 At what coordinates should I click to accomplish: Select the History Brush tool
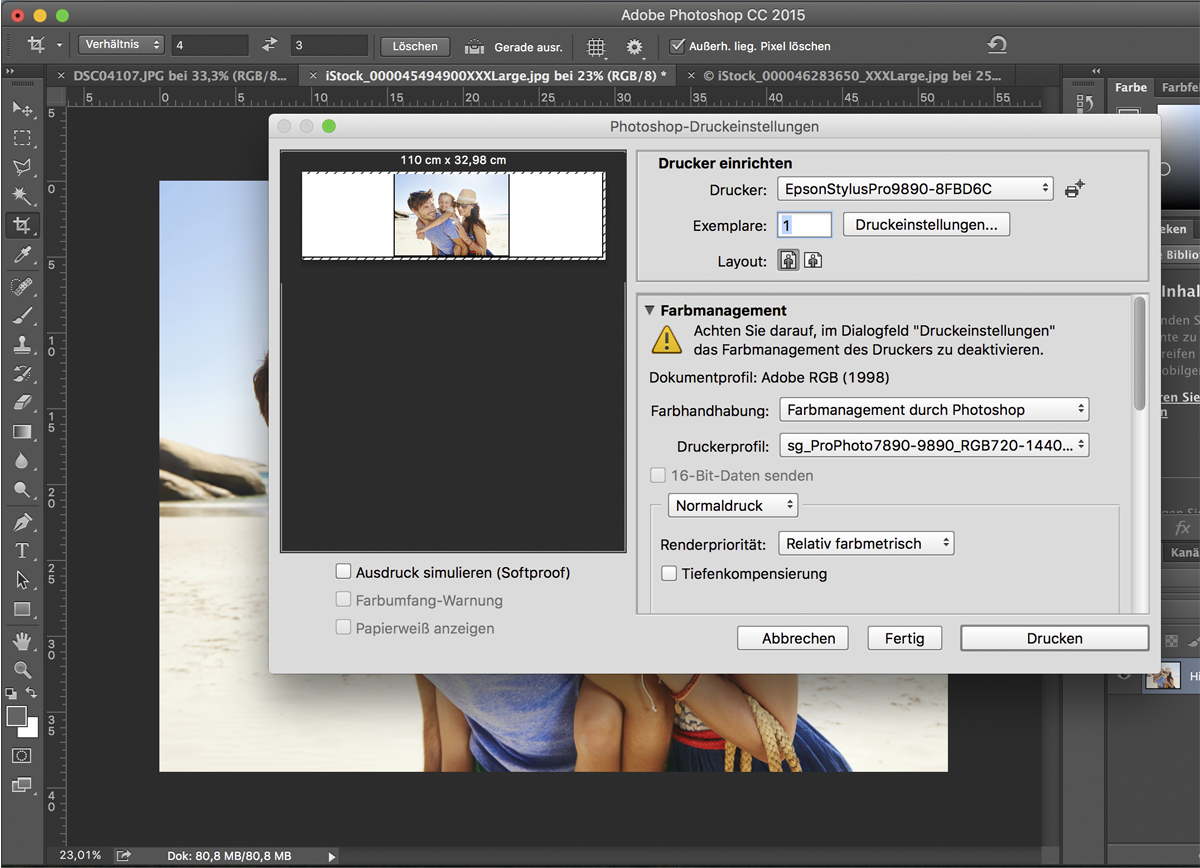tap(22, 374)
